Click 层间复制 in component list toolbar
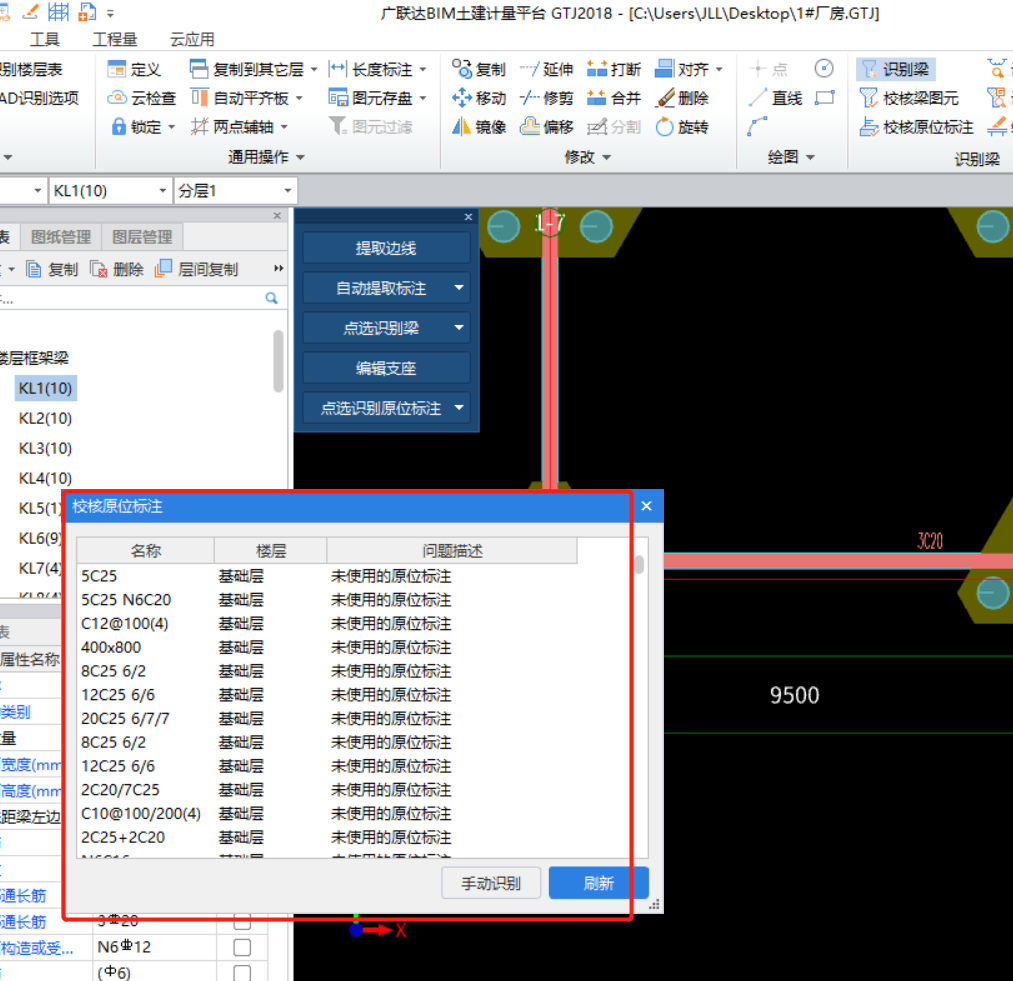 197,269
